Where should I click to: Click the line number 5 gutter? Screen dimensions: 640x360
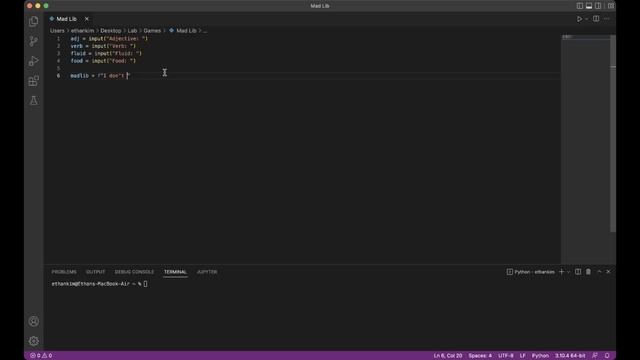pos(58,68)
